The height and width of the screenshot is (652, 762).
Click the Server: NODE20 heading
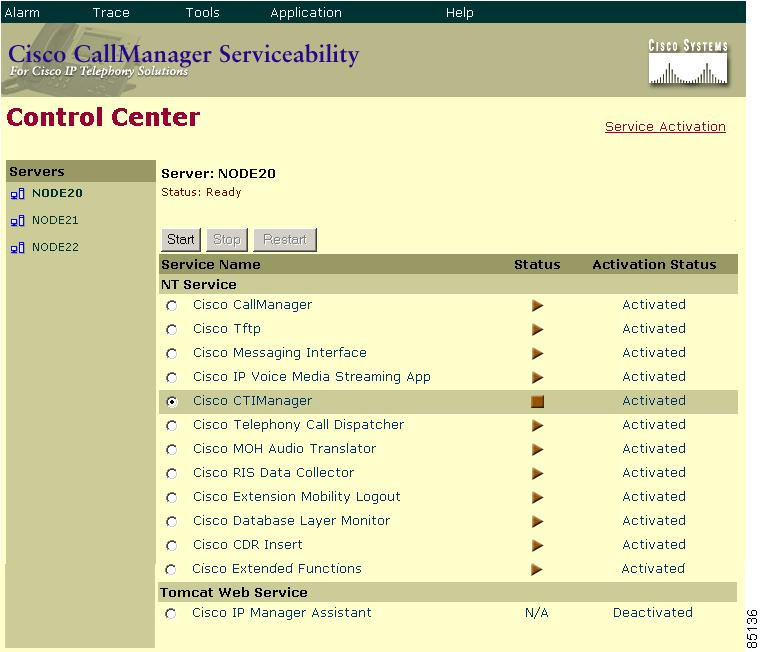(x=218, y=174)
